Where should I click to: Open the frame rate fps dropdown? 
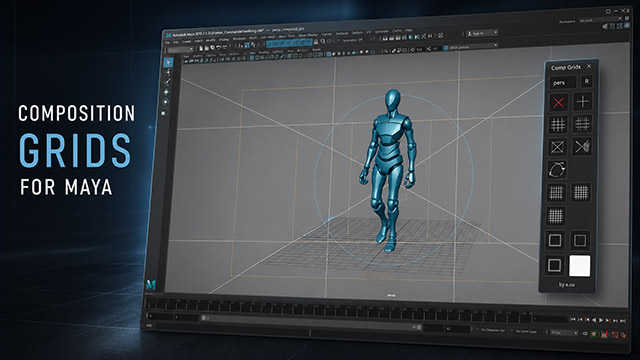[564, 333]
